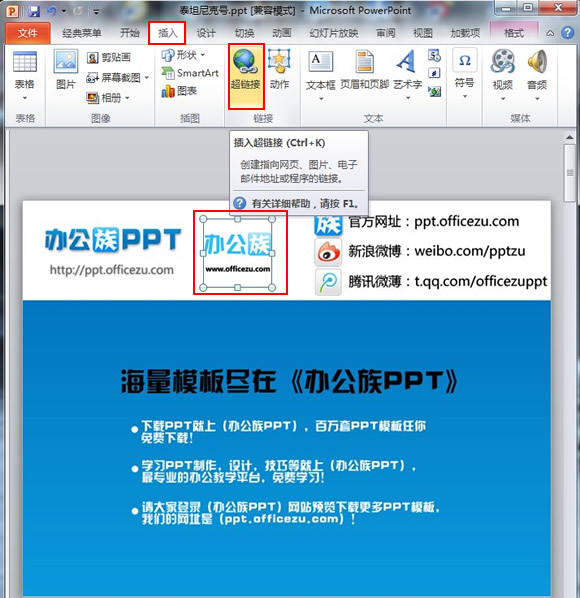Switch to the 经典菜单 tab
The width and height of the screenshot is (580, 598).
point(82,33)
